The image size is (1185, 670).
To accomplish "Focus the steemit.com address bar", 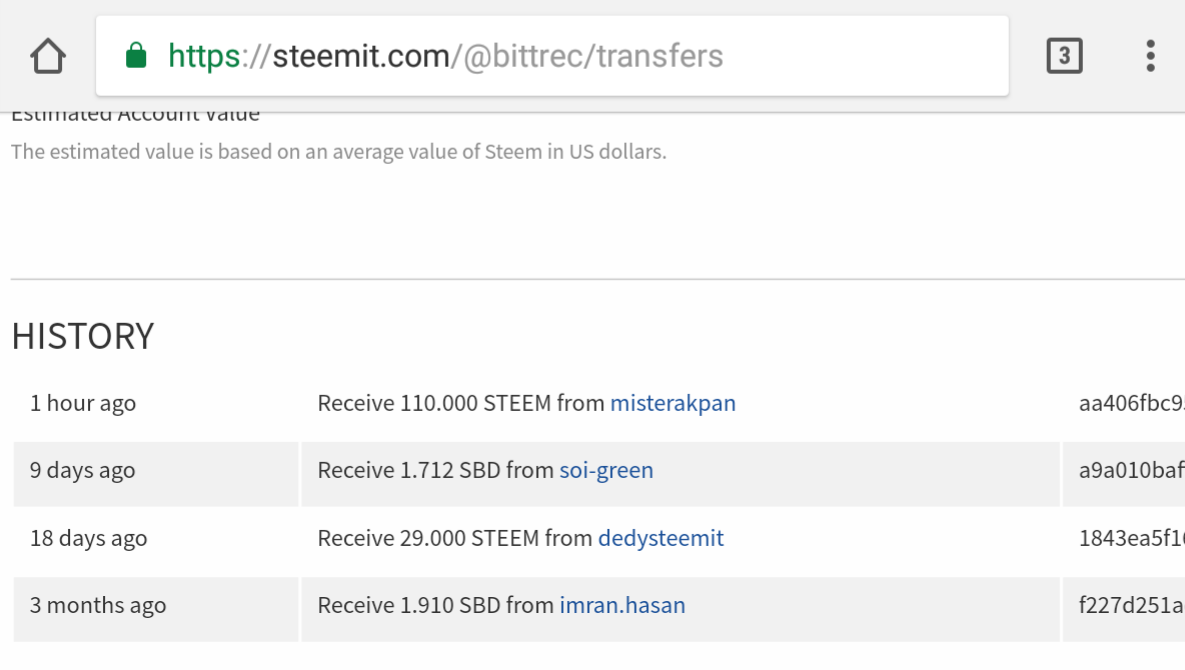I will click(x=552, y=56).
